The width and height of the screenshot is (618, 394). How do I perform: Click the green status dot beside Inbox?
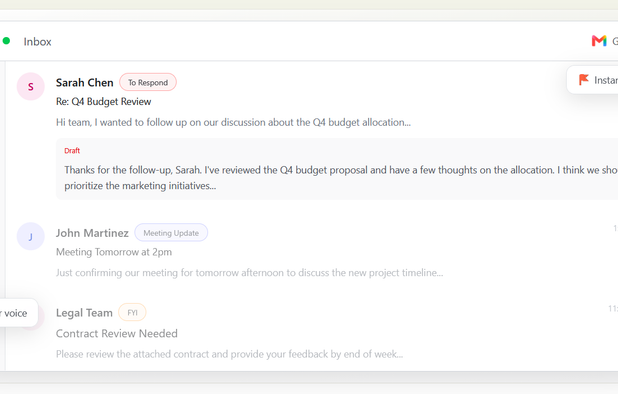(6, 41)
